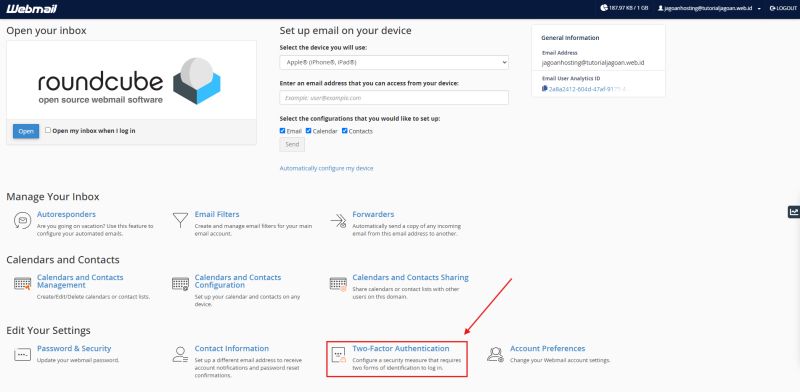Expand the account menu arrow in header

[759, 9]
